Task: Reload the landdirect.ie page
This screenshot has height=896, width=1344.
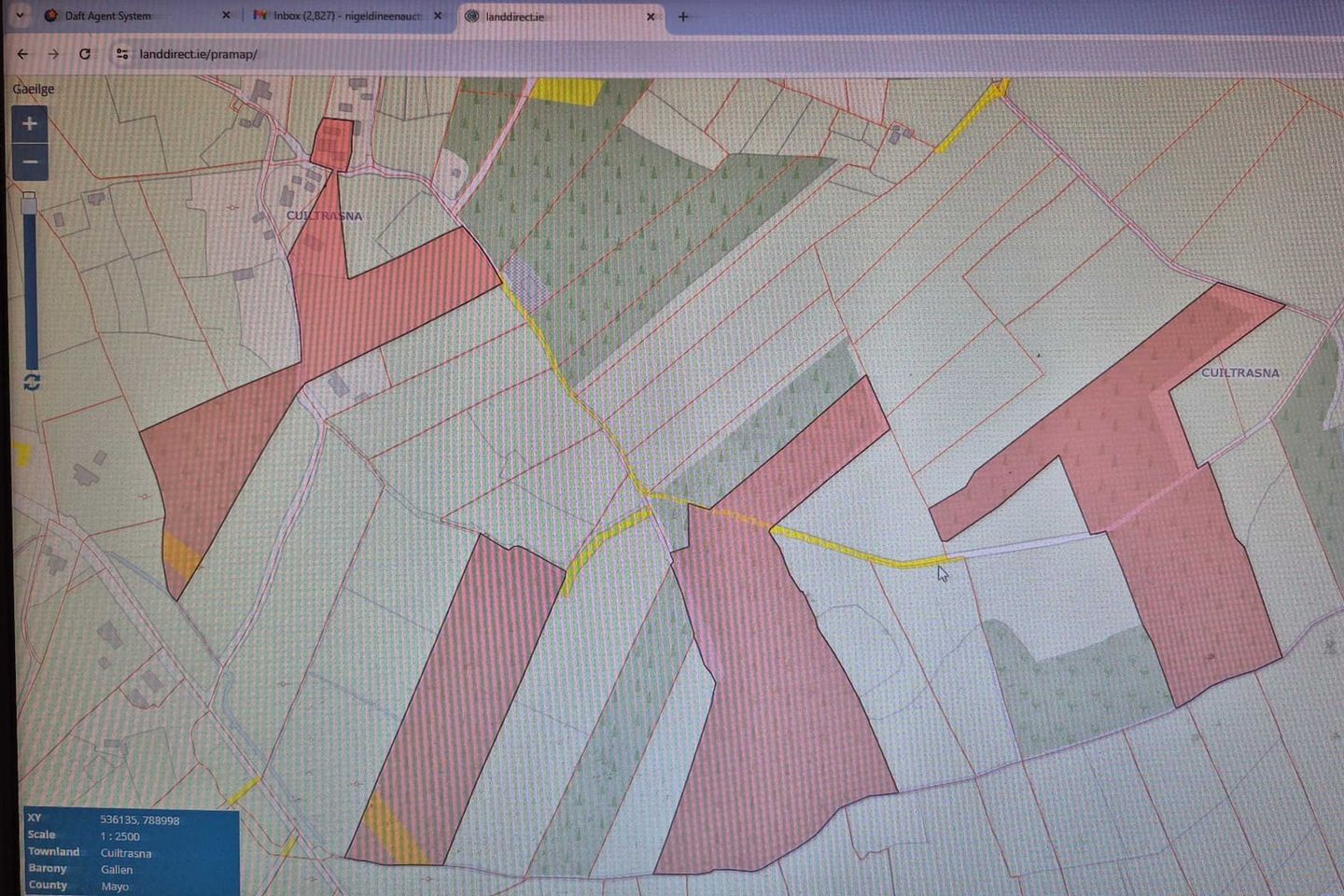Action: (x=85, y=54)
